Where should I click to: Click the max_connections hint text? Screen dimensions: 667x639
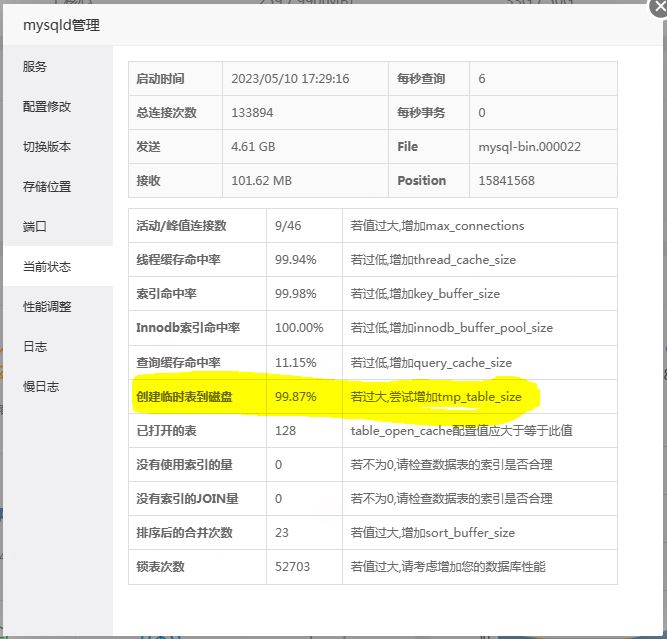coord(437,225)
